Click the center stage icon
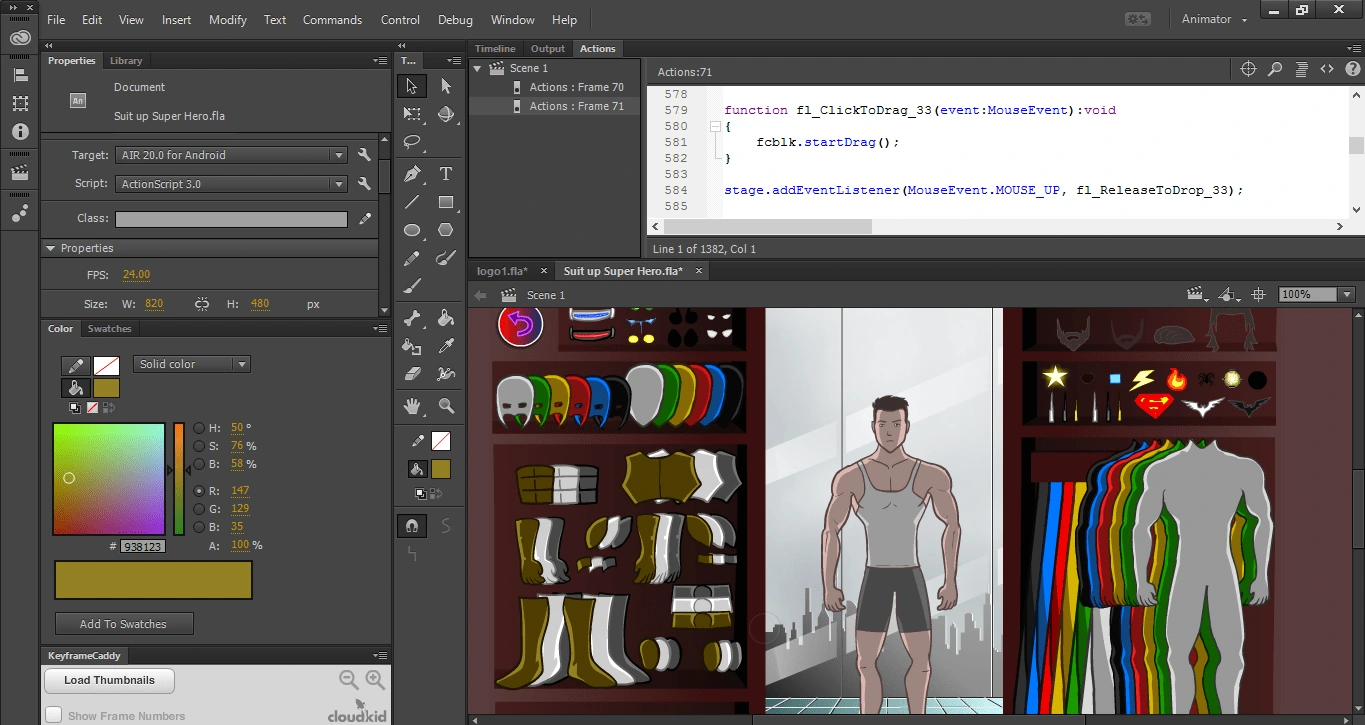The height and width of the screenshot is (725, 1365). click(1259, 295)
